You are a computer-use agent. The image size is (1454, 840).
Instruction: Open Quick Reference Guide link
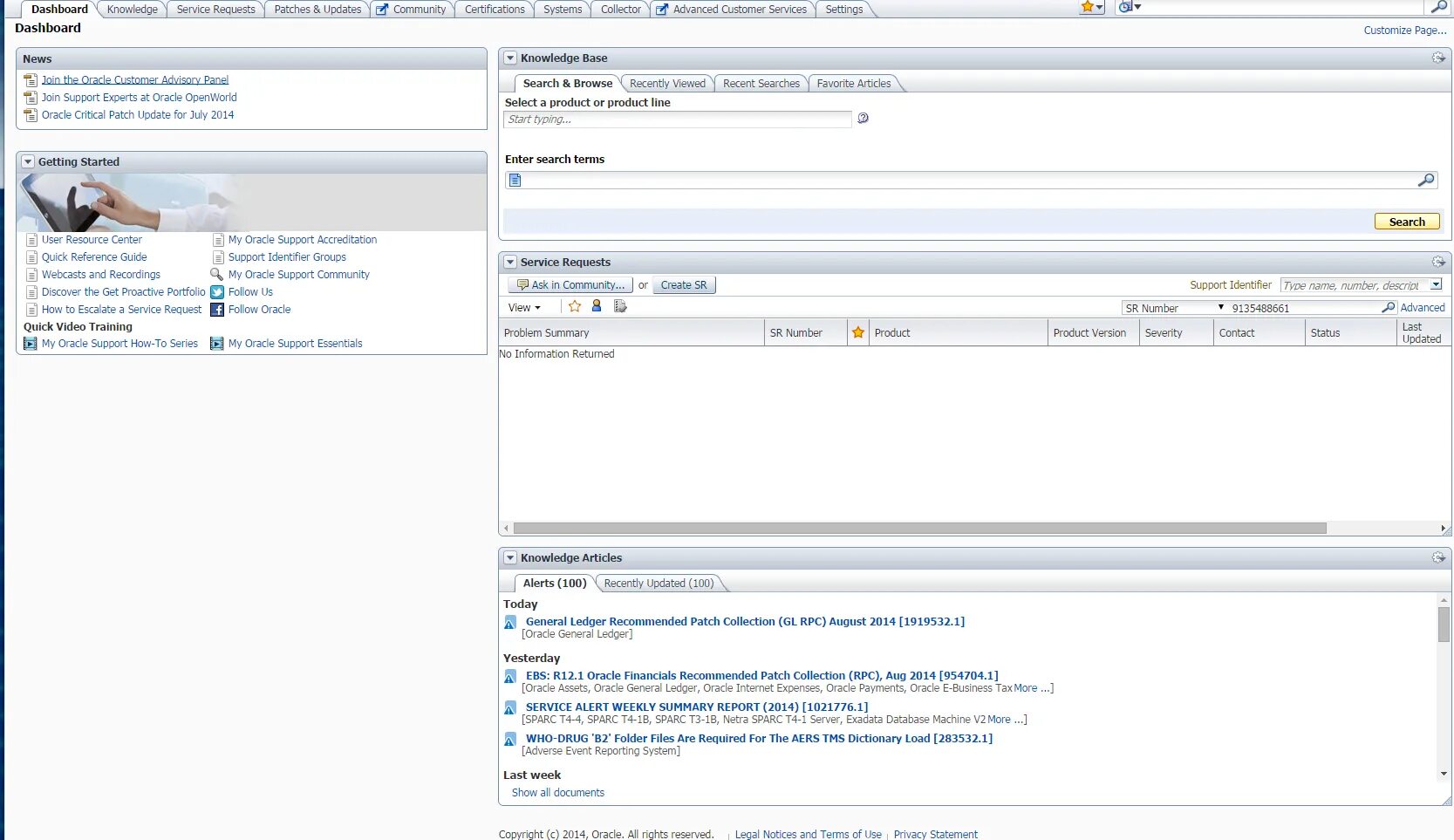[x=94, y=257]
